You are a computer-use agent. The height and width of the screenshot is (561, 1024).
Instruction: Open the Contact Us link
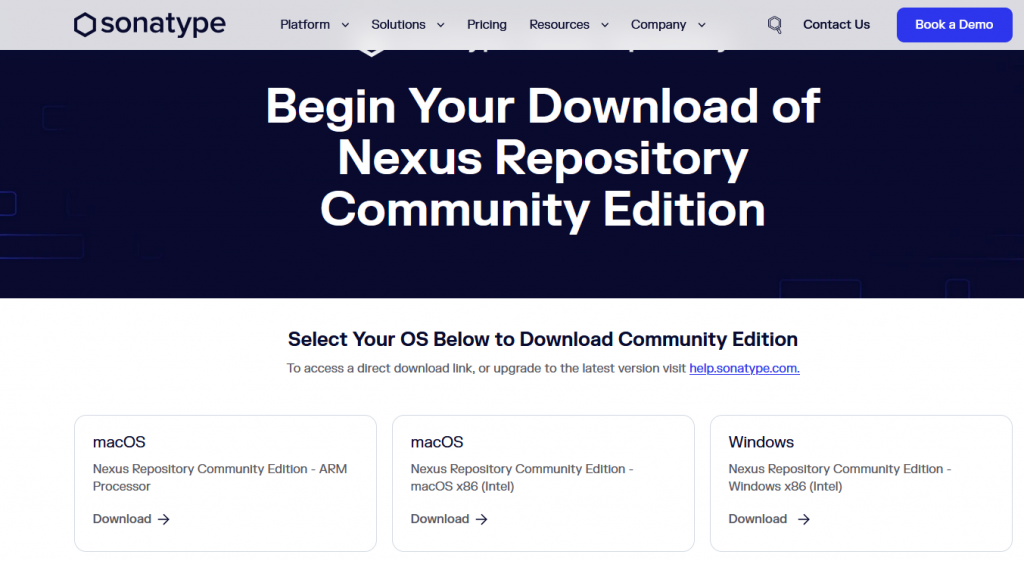(x=837, y=25)
